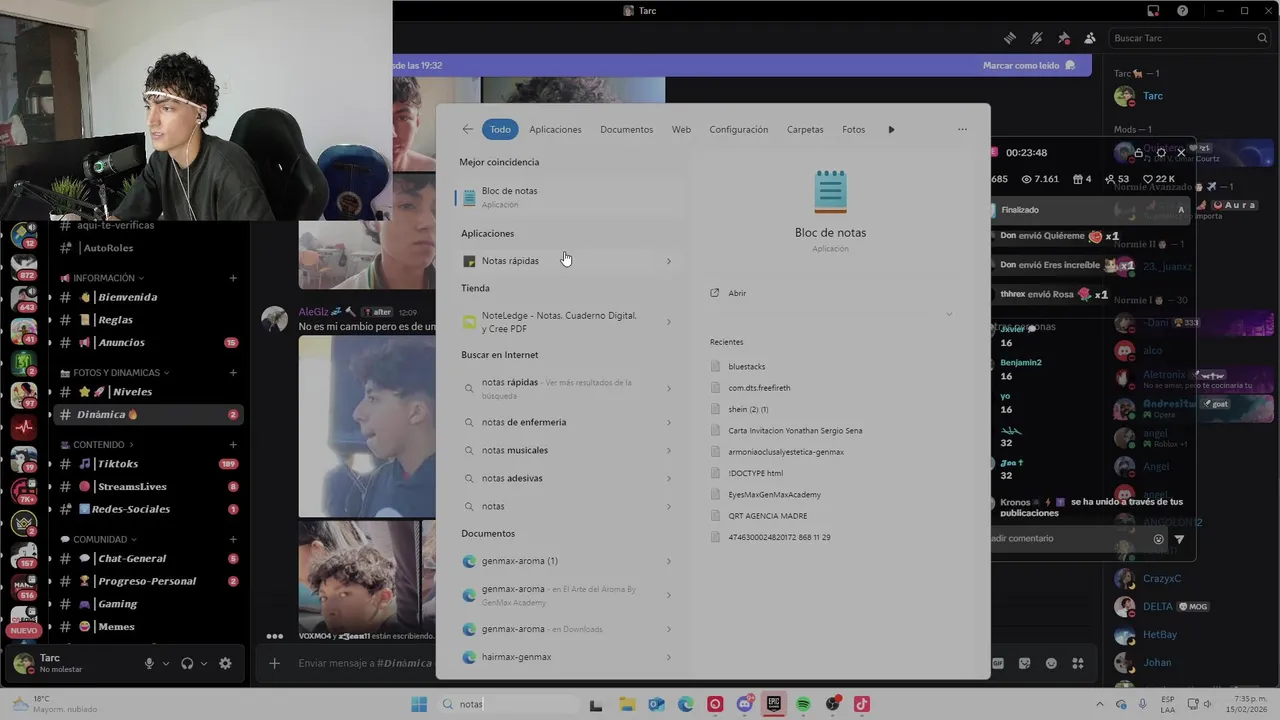Collapse FOTOS Y DINAMICAS category
Viewport: 1280px width, 720px height.
coord(114,372)
